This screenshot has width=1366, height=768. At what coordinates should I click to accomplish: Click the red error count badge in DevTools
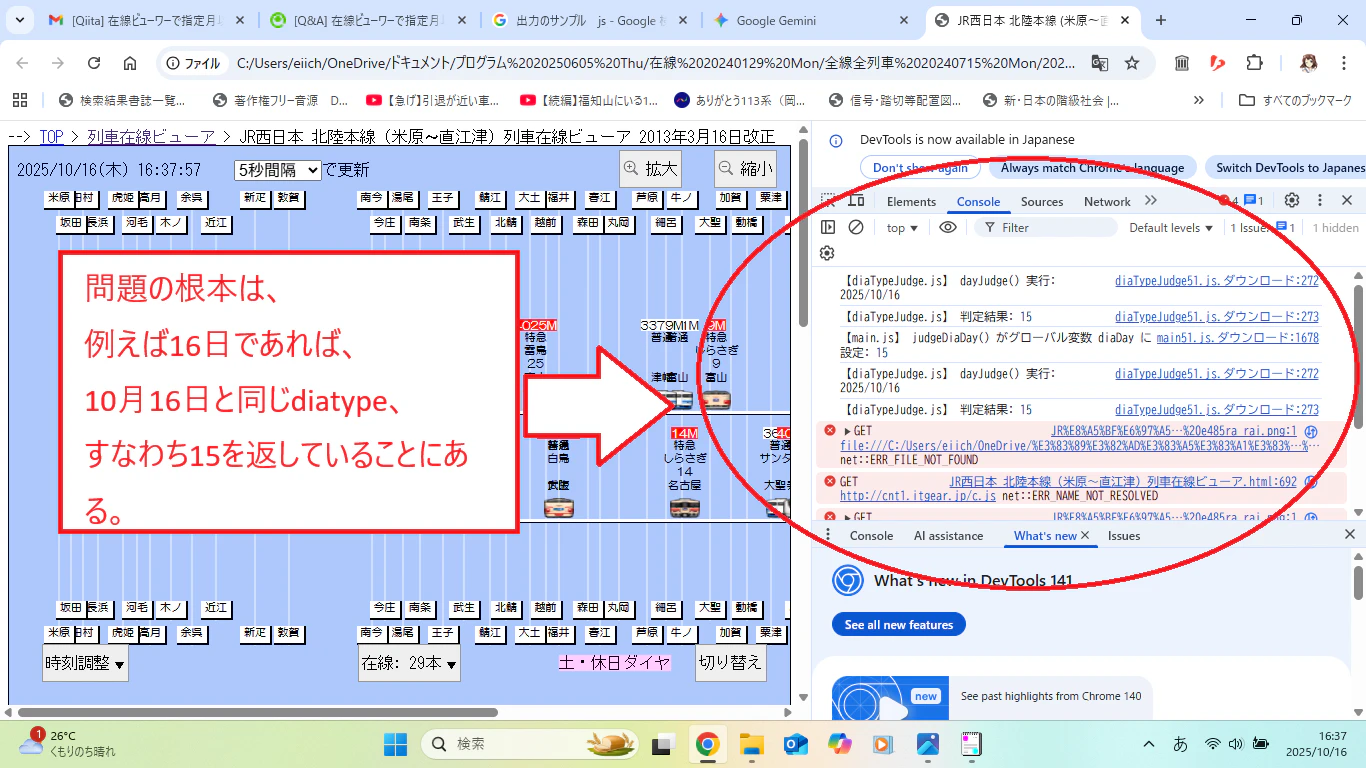pyautogui.click(x=1228, y=201)
